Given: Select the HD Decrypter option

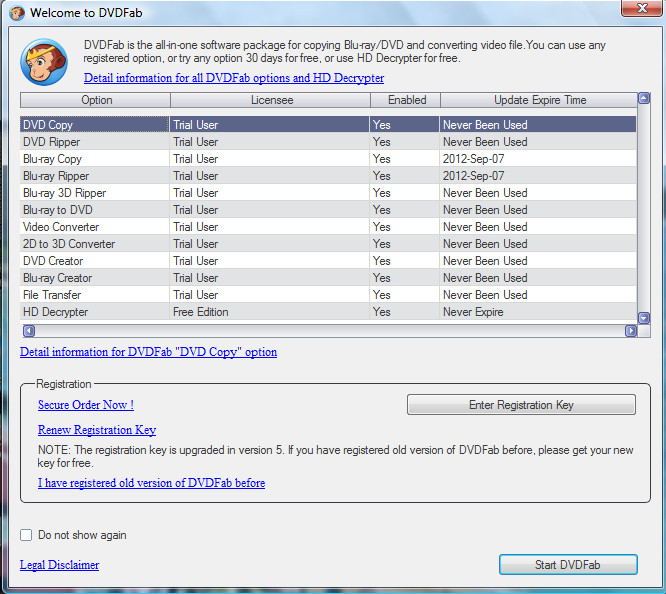Looking at the screenshot, I should pos(328,311).
